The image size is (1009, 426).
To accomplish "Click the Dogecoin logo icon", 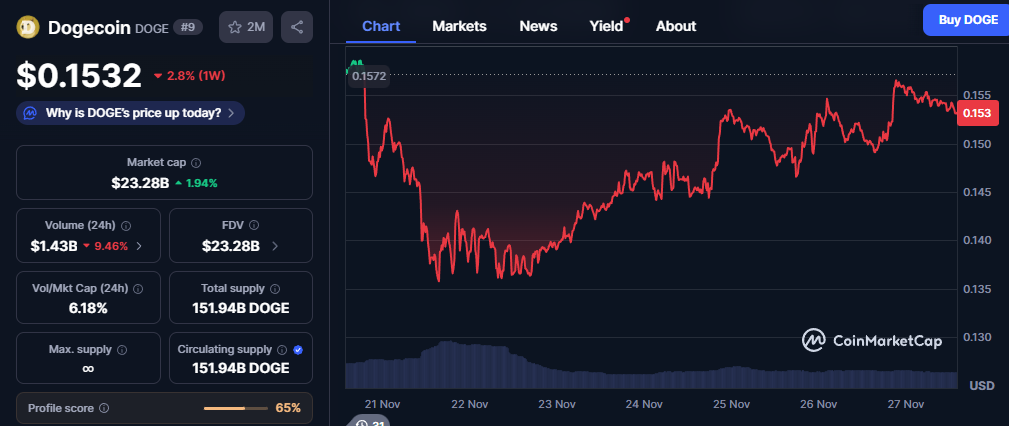I will coord(29,27).
